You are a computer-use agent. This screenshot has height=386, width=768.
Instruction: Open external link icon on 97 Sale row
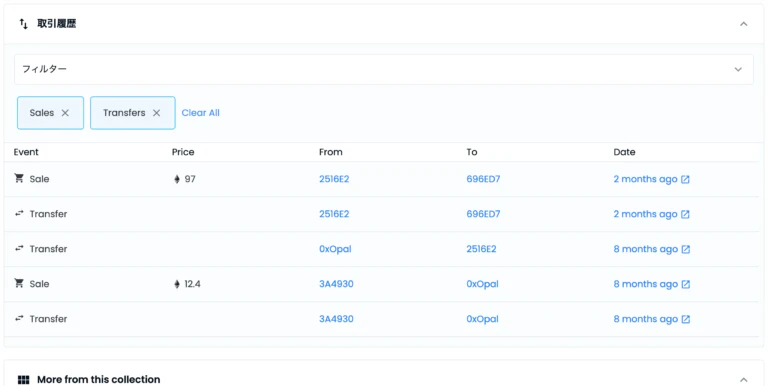[x=685, y=179]
